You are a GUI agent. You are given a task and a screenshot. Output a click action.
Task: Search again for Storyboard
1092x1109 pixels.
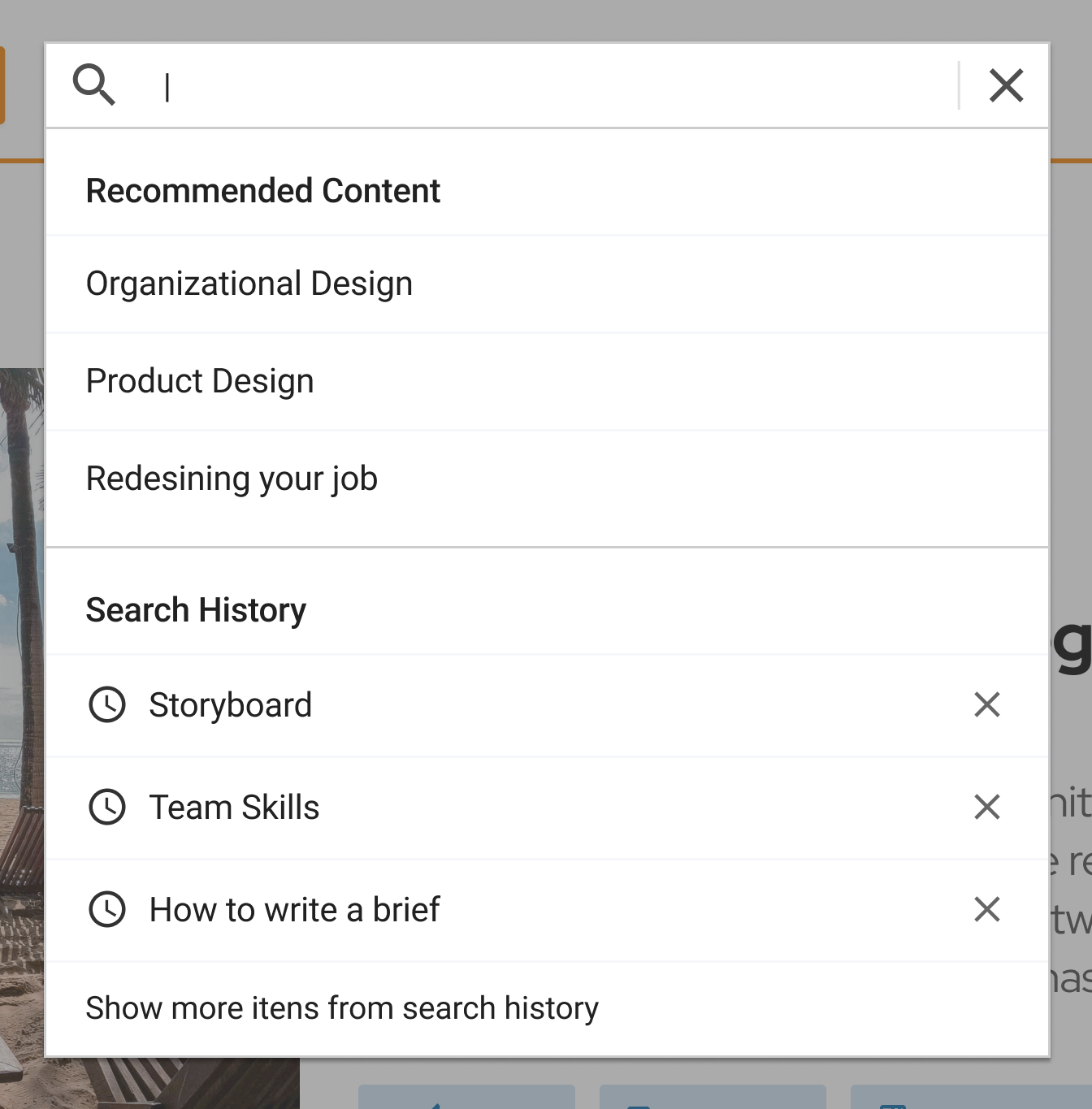[231, 705]
